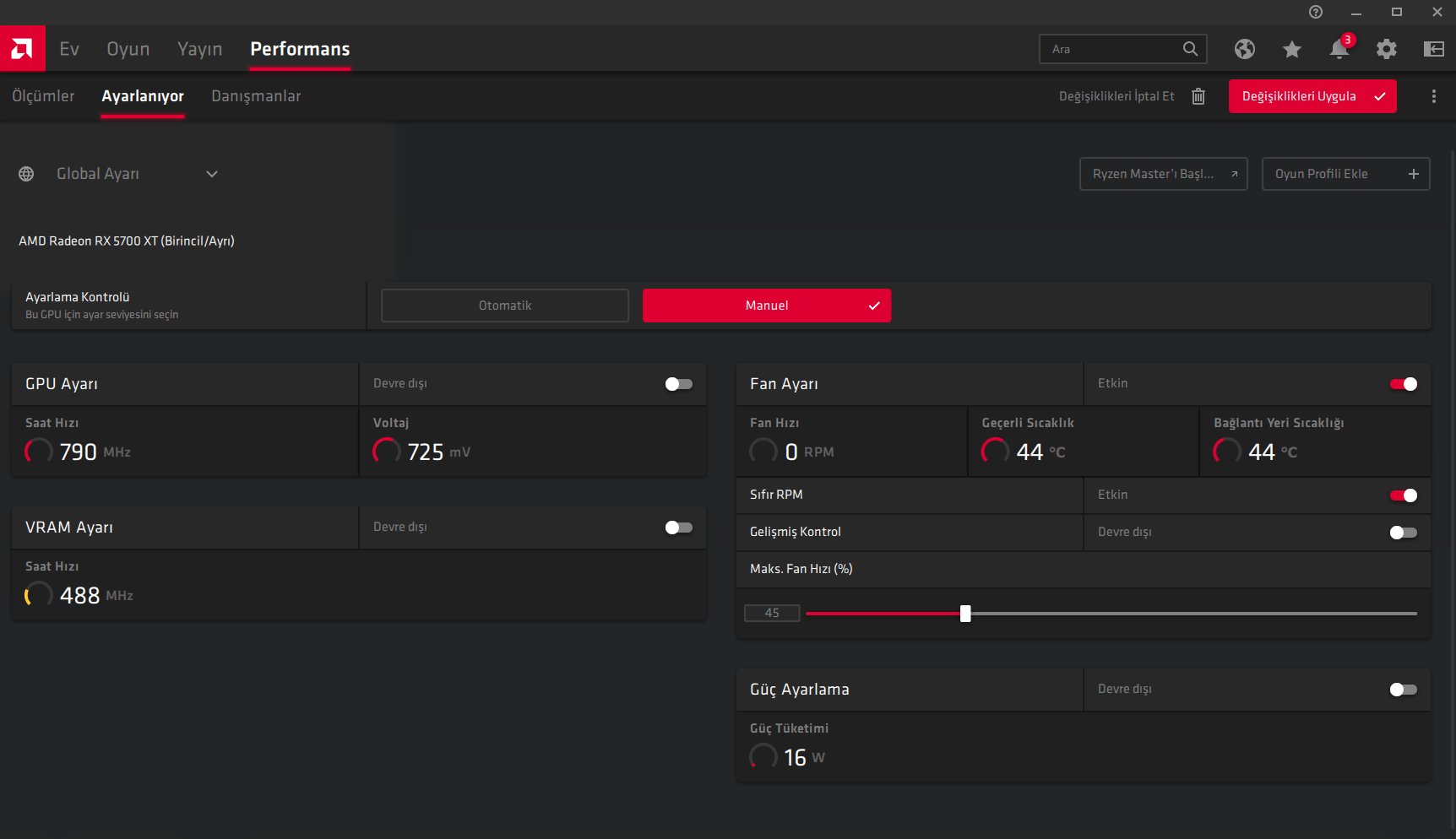Image resolution: width=1456 pixels, height=839 pixels.
Task: Click the Bağlantı Yeri Sıcaklığı gauge
Action: (x=1227, y=452)
